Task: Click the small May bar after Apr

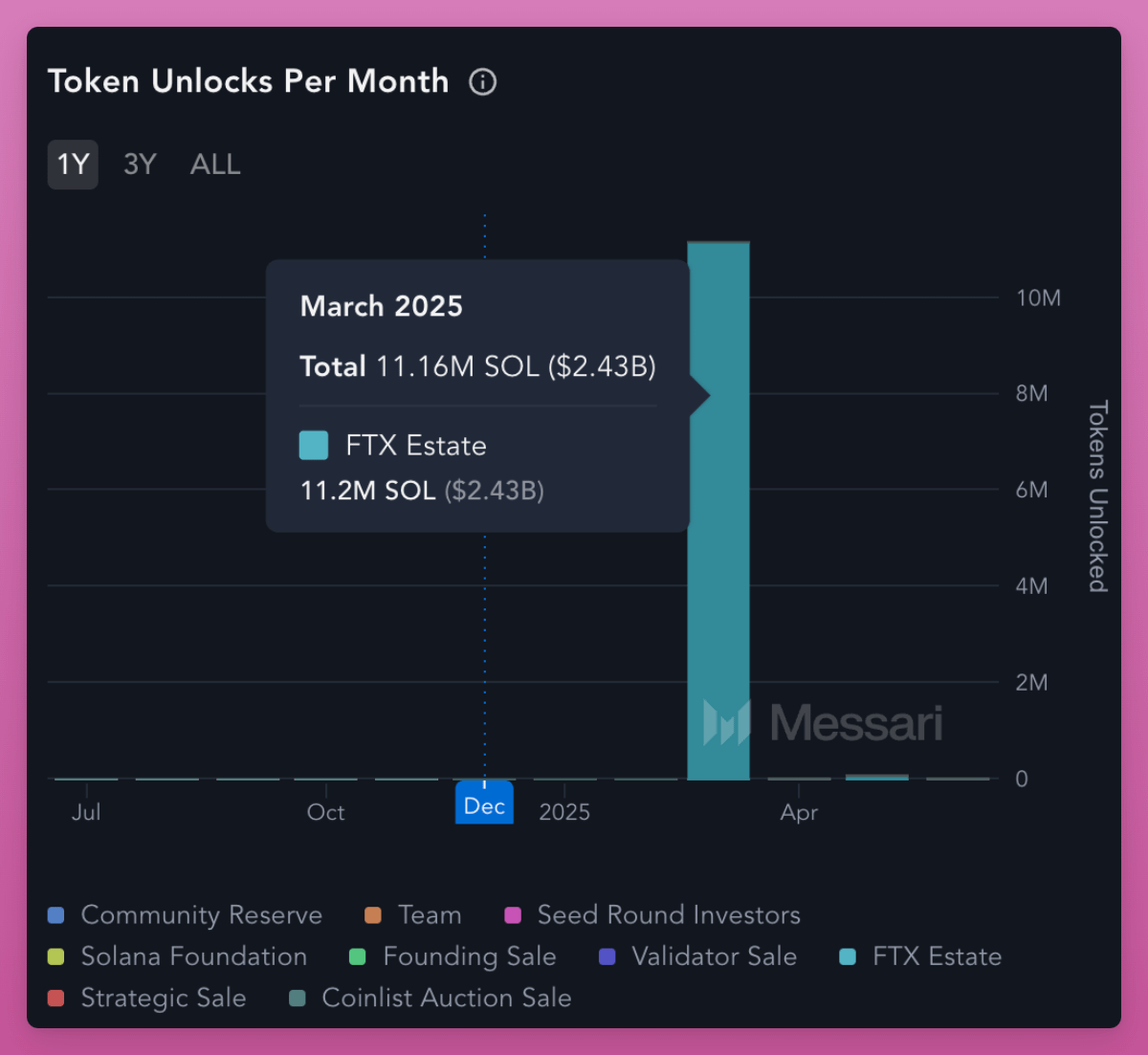Action: click(877, 777)
